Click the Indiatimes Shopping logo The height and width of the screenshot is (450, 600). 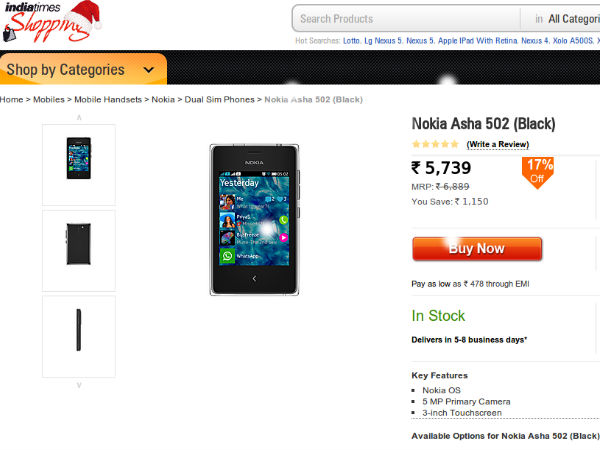[52, 21]
